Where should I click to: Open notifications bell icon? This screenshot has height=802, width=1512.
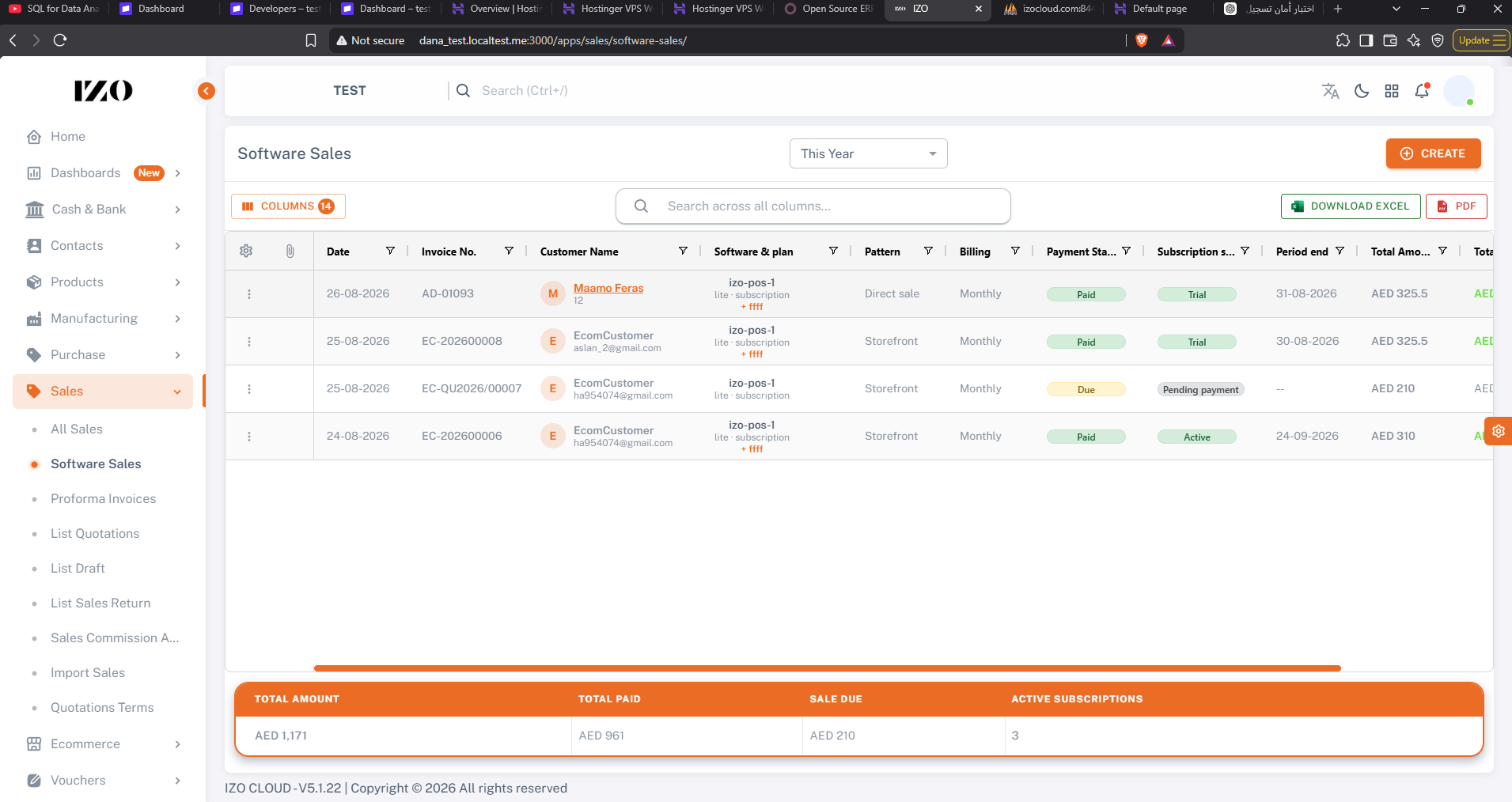pyautogui.click(x=1422, y=91)
